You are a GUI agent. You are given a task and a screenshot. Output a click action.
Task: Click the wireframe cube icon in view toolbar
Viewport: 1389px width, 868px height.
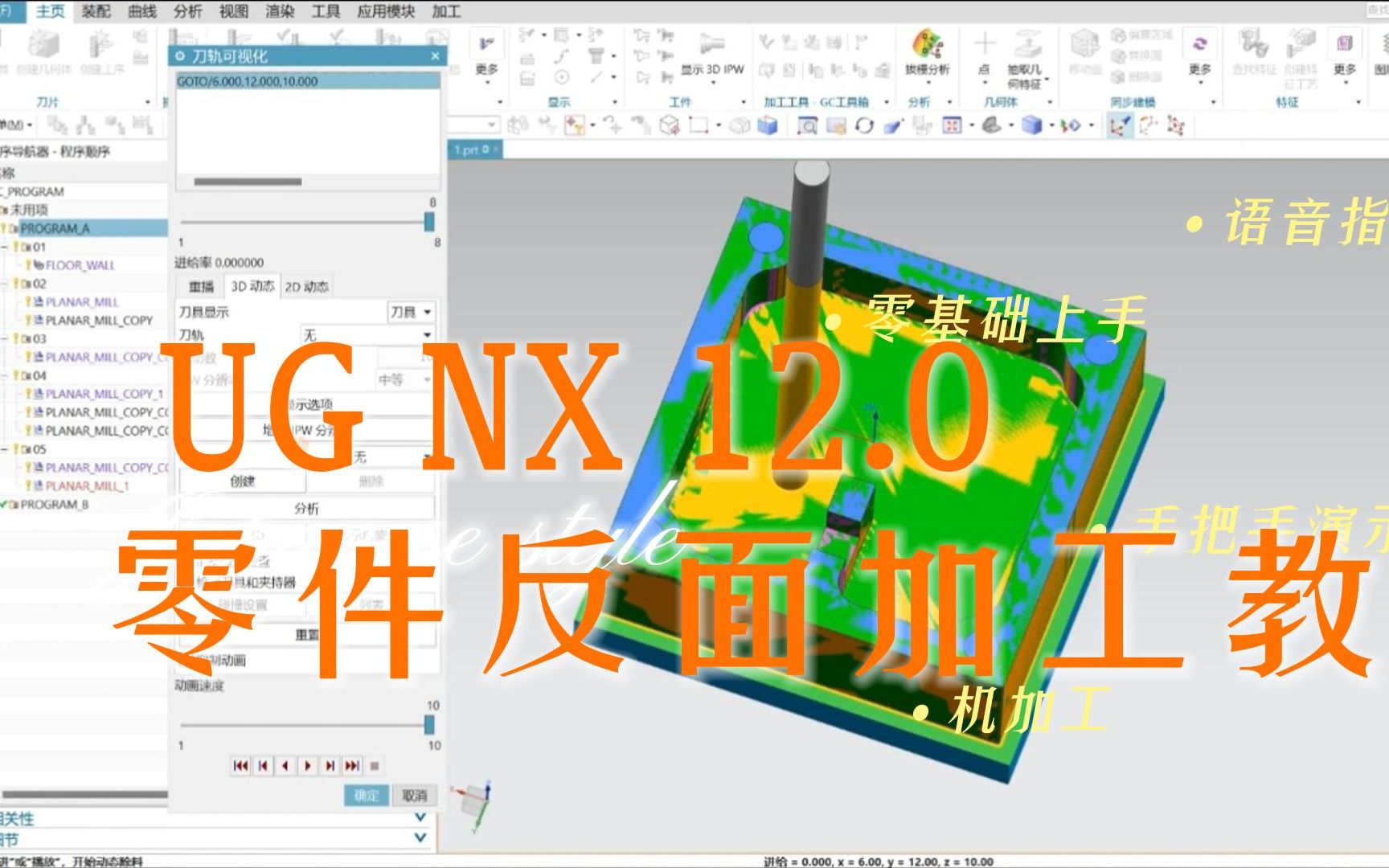point(669,125)
